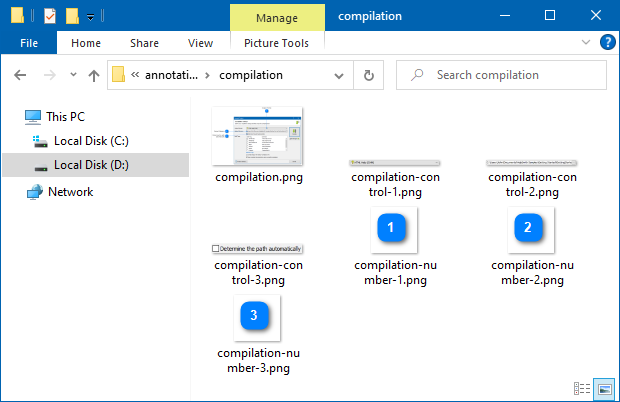Click the annotati... breadcrumb segment
Viewport: 620px width, 402px height.
coord(171,75)
